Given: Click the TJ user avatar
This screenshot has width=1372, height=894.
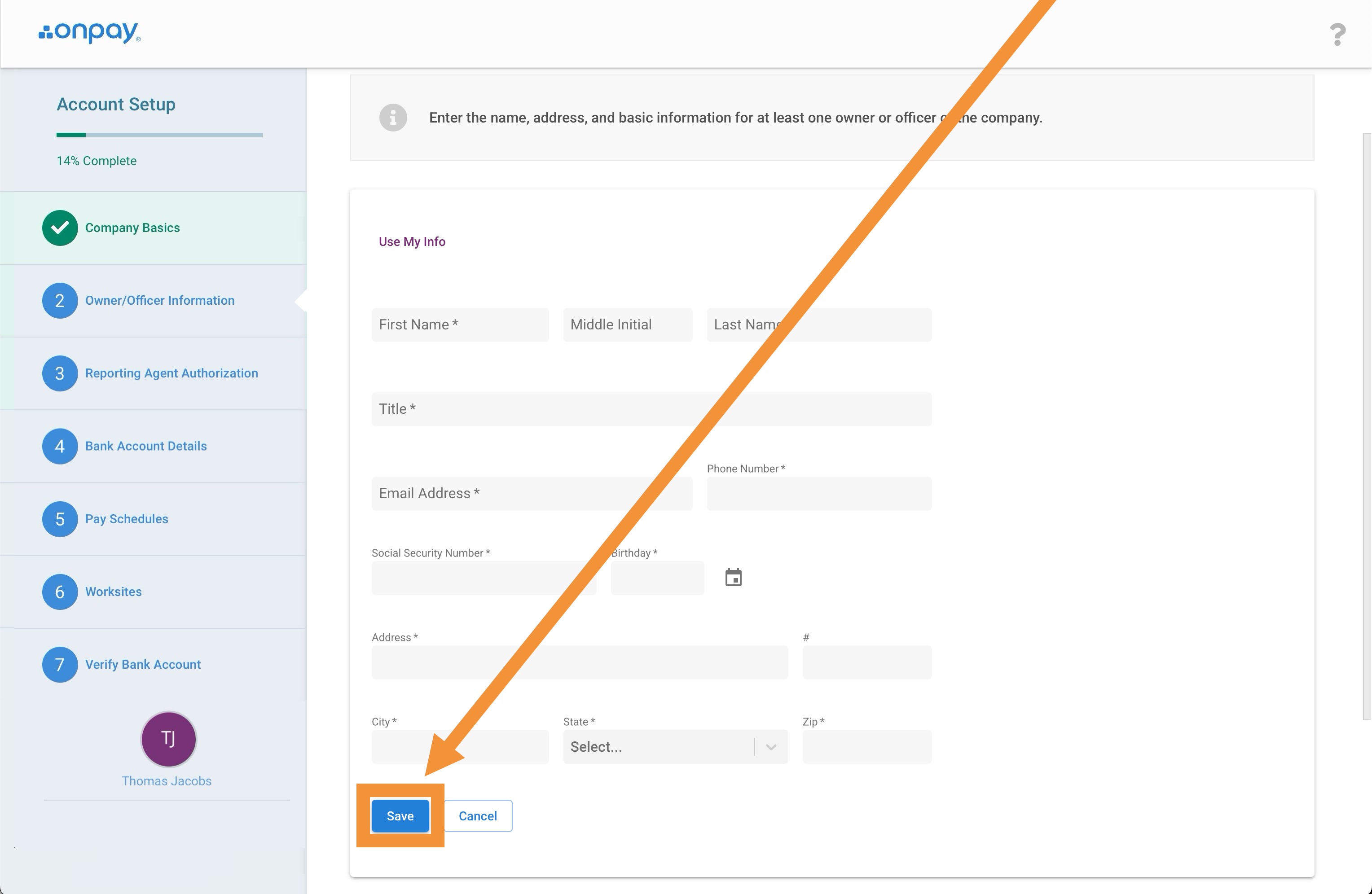Looking at the screenshot, I should pos(168,738).
